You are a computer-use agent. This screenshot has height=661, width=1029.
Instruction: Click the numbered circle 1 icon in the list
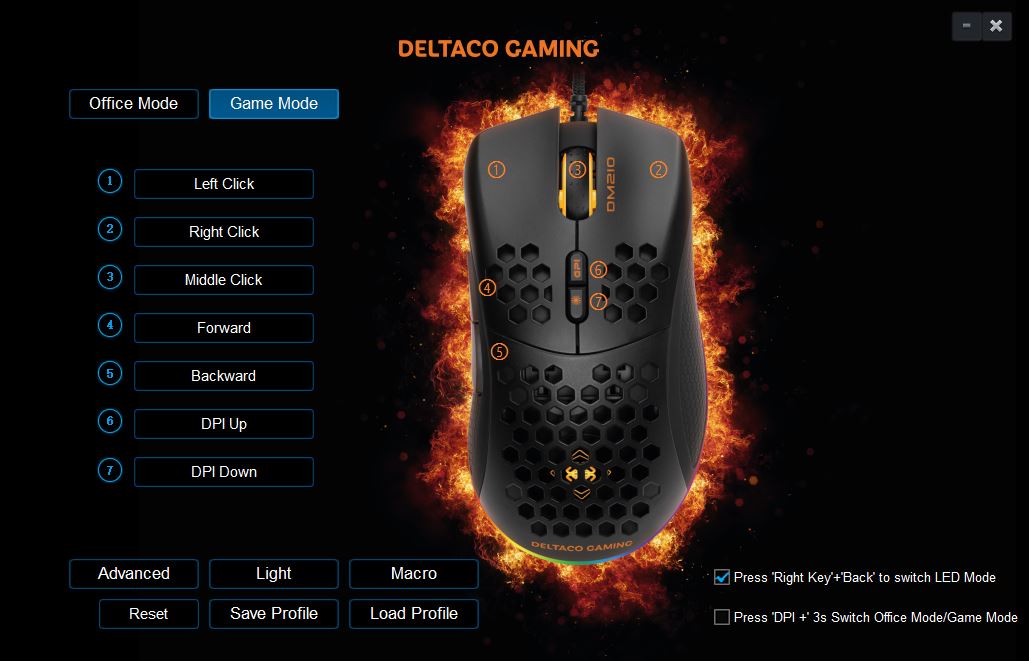coord(110,181)
